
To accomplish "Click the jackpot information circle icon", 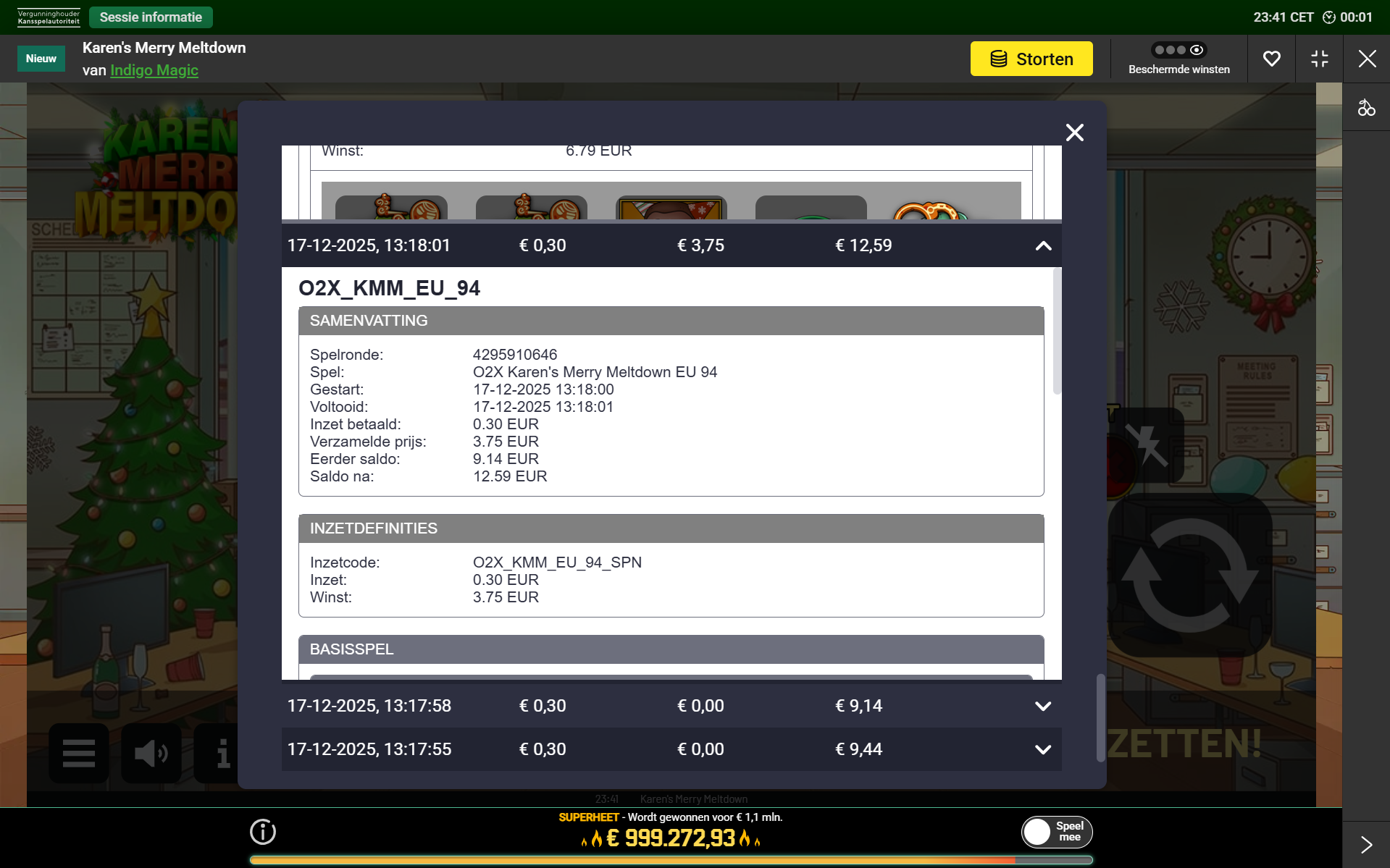I will tap(263, 832).
